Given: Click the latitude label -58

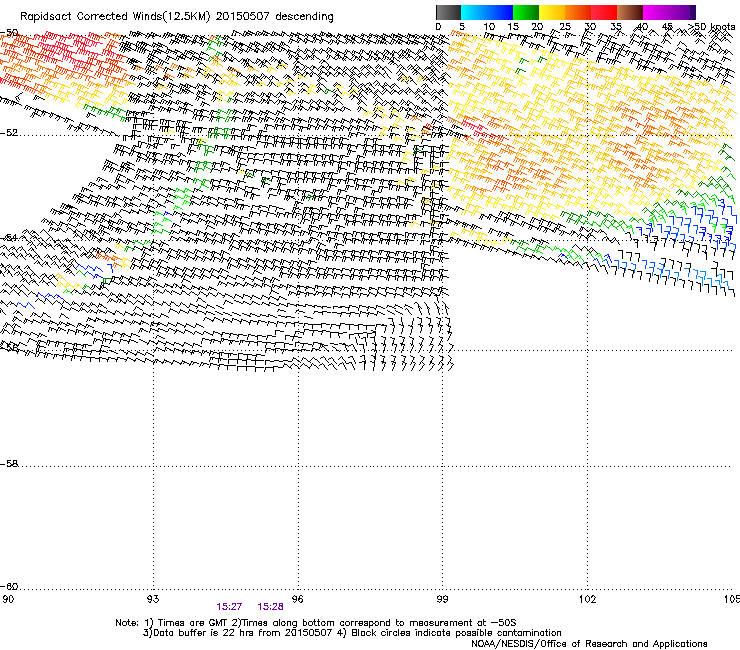Looking at the screenshot, I should 9,464.
